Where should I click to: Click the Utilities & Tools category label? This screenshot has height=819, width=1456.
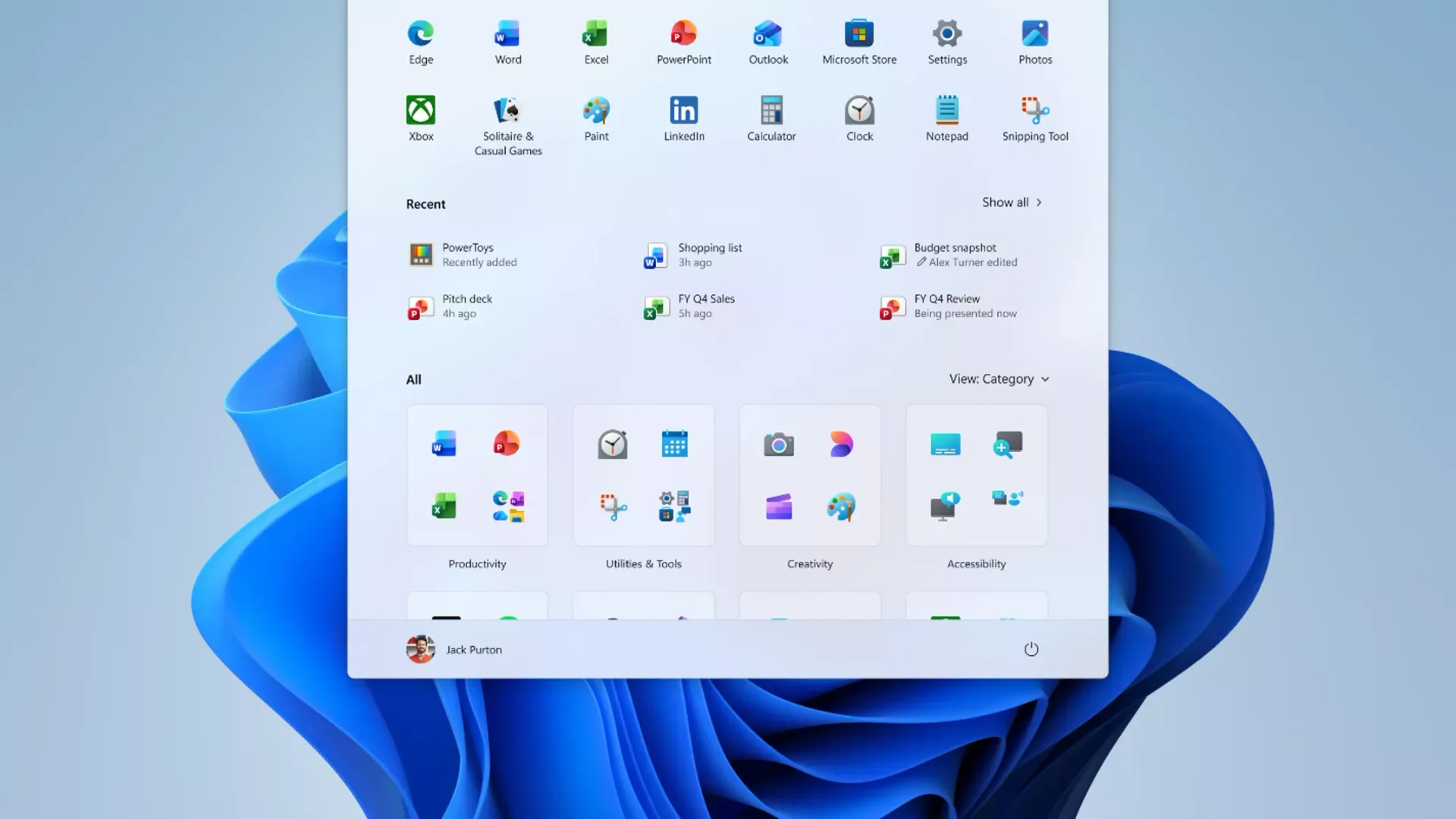(x=643, y=564)
